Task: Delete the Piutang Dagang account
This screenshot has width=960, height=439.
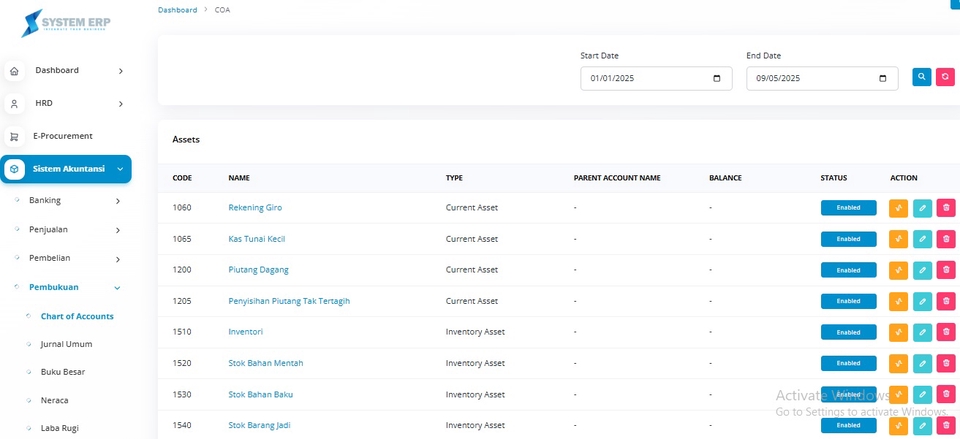Action: coord(946,271)
